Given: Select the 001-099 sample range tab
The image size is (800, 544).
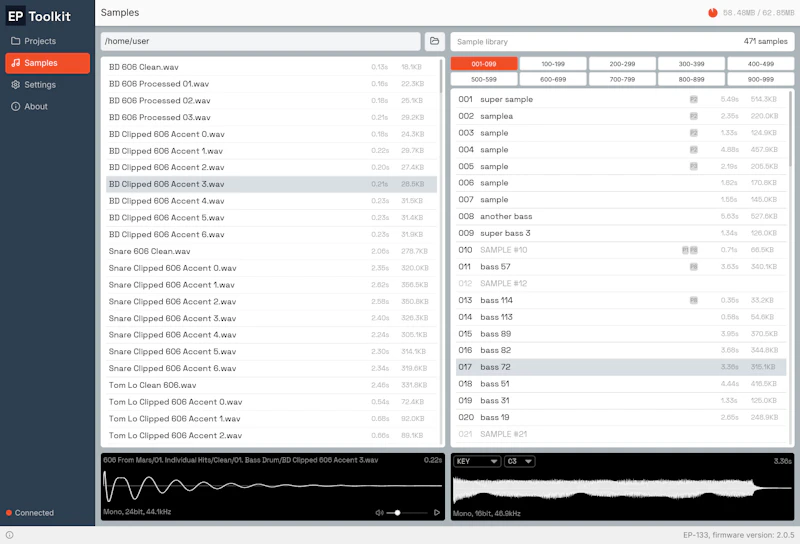Looking at the screenshot, I should point(484,64).
